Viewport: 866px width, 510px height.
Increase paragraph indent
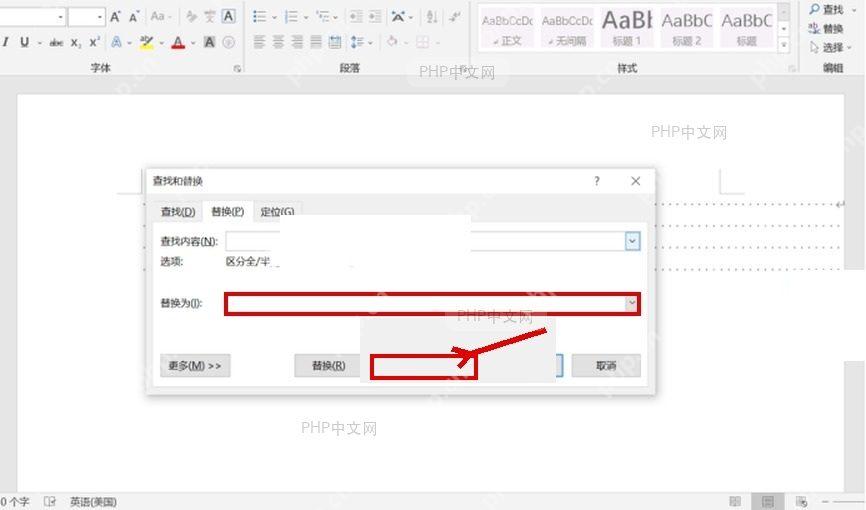(375, 17)
